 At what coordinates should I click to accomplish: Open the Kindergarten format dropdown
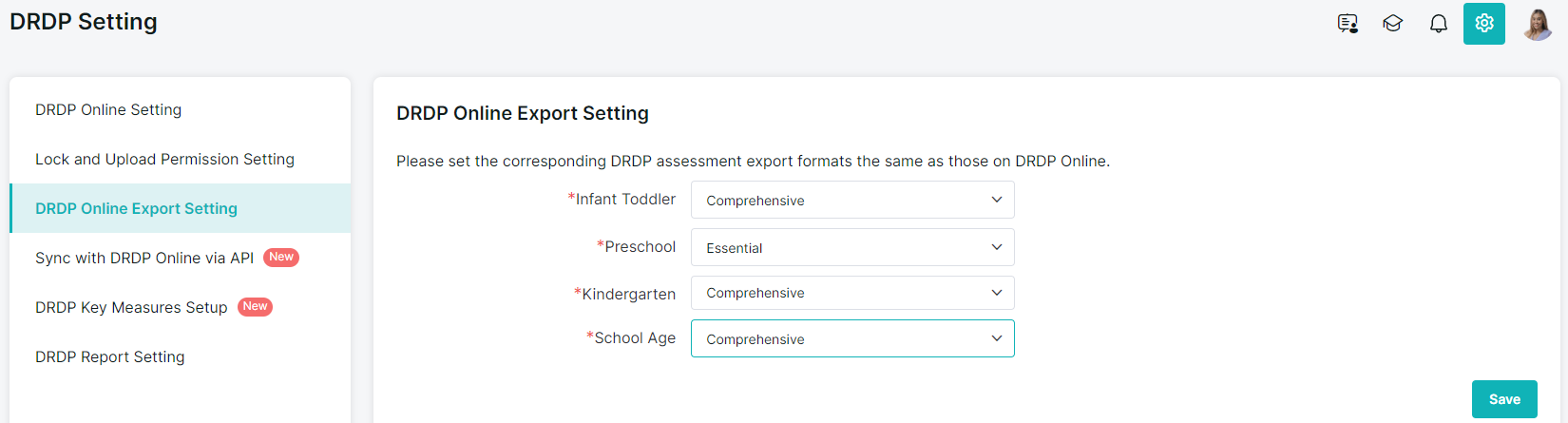pos(851,293)
